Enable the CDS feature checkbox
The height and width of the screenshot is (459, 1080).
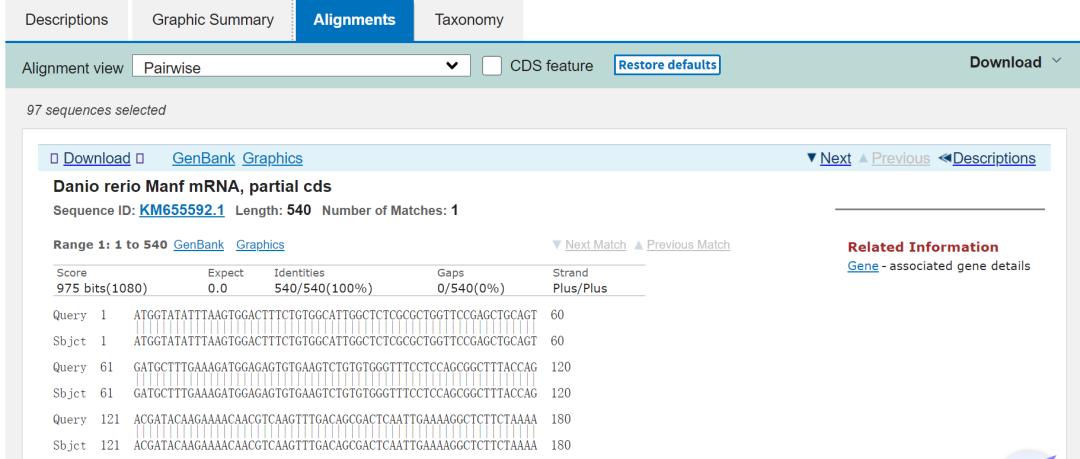click(492, 65)
